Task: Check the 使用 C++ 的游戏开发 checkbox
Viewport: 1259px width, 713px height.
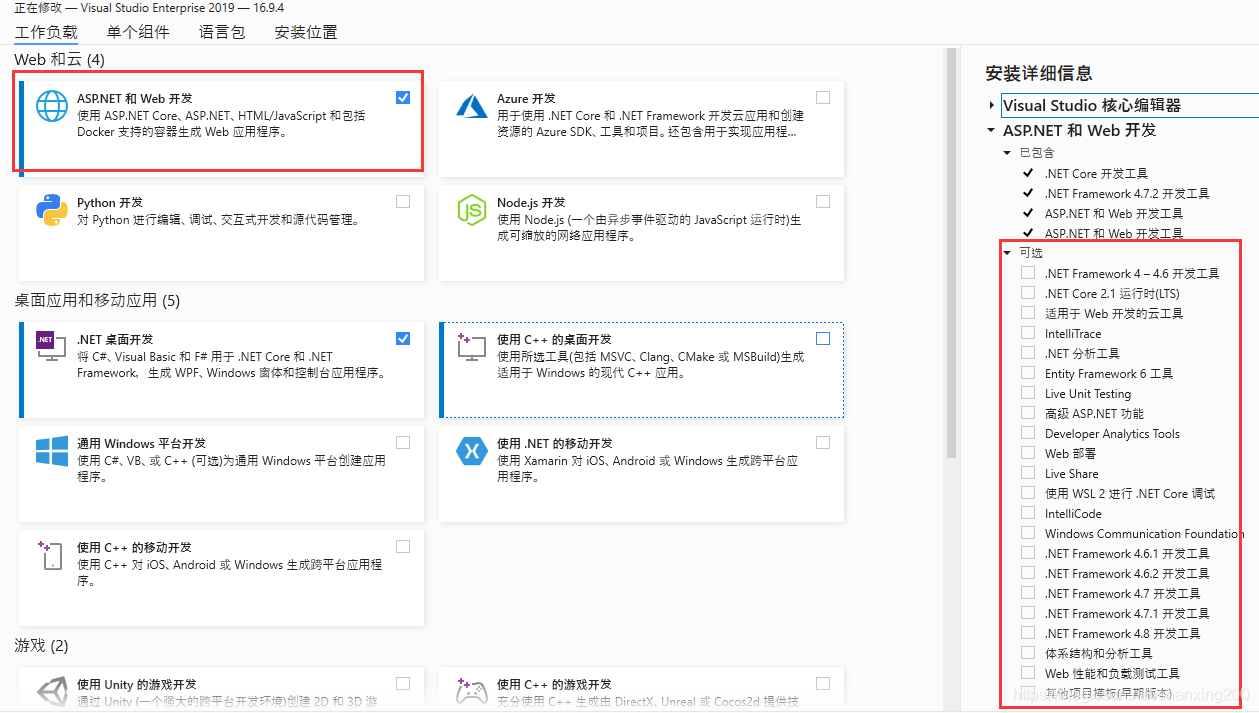Action: 823,683
